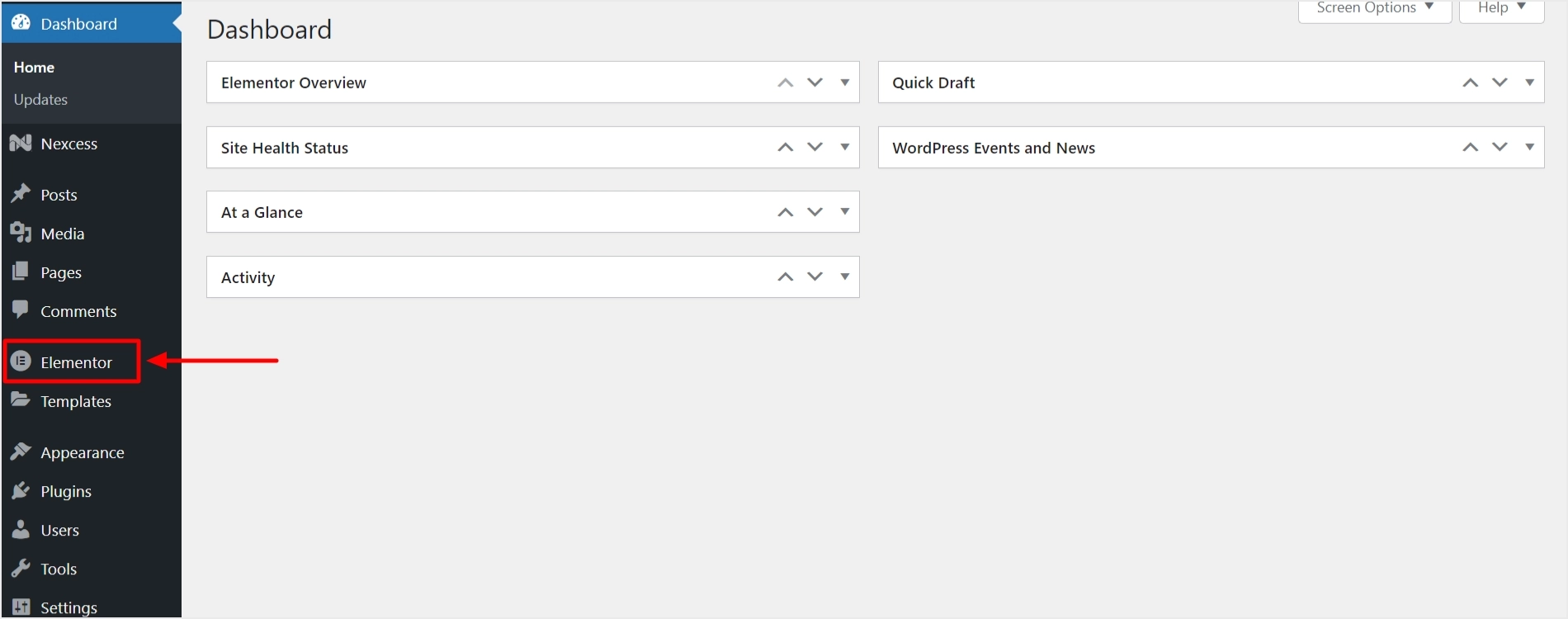This screenshot has width=1568, height=619.
Task: Open the Media menu label
Action: coord(63,234)
